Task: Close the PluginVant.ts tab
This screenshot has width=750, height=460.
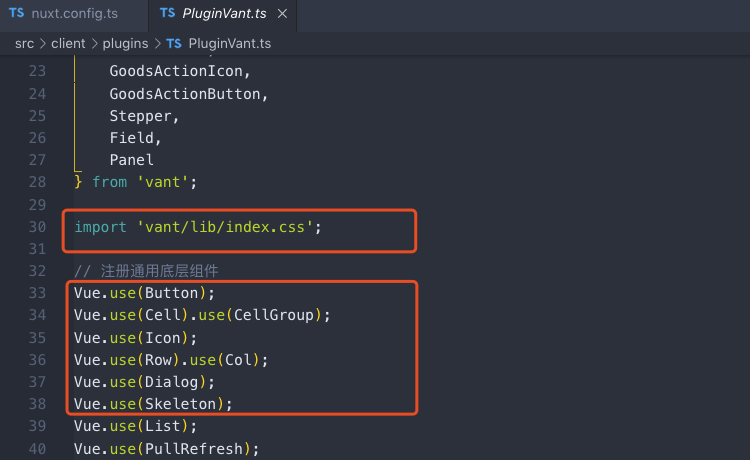Action: click(283, 14)
